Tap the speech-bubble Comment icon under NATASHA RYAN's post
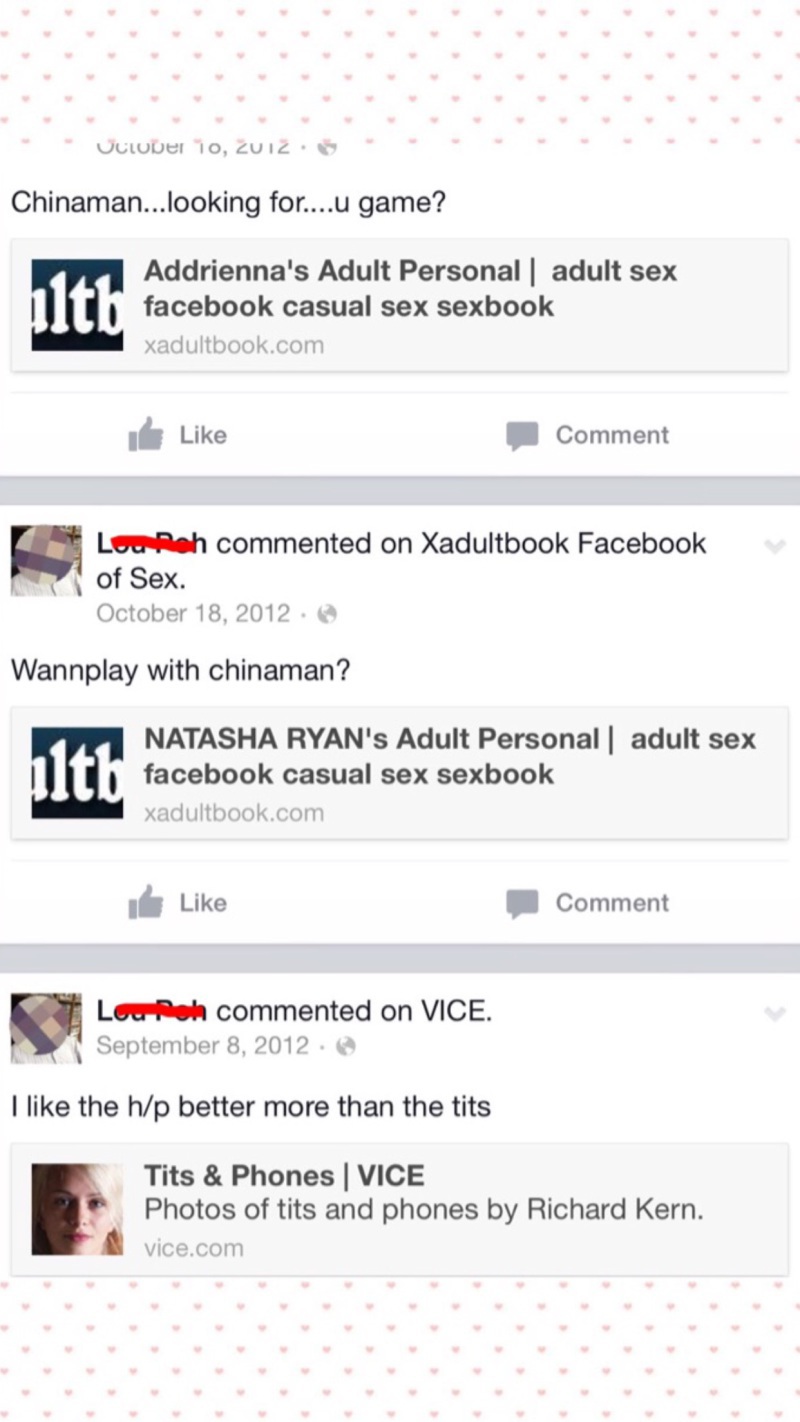800x1422 pixels. (x=522, y=903)
